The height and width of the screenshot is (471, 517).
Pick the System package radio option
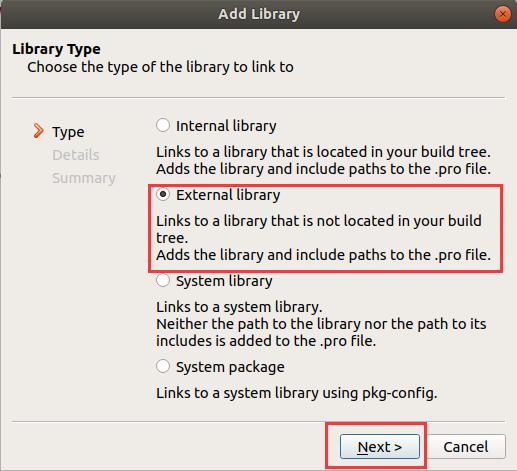pyautogui.click(x=163, y=366)
